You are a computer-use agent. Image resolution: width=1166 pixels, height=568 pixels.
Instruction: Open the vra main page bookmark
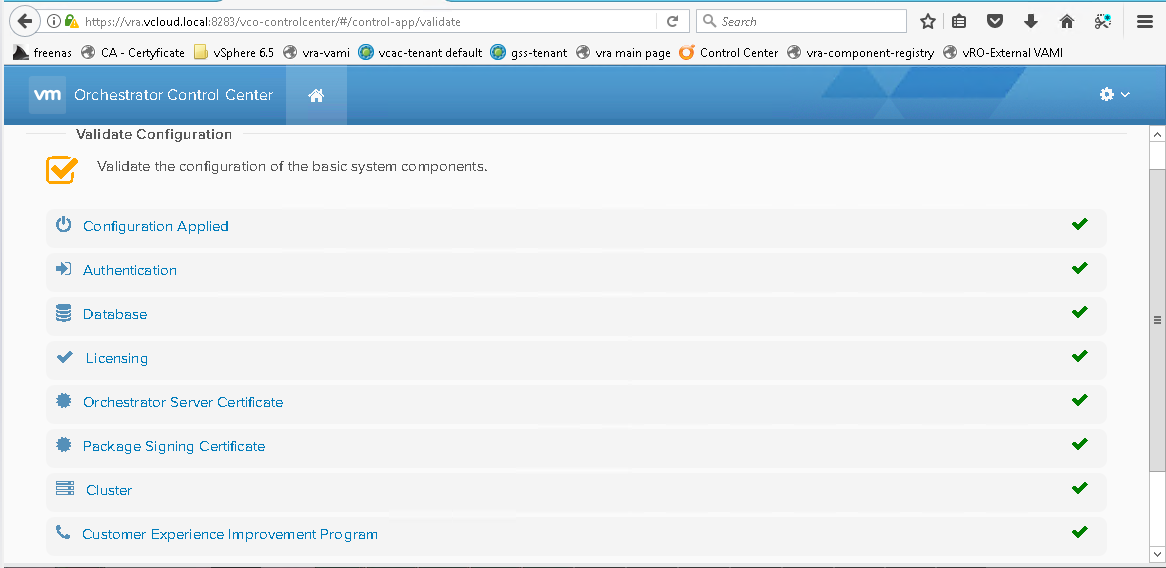point(623,53)
